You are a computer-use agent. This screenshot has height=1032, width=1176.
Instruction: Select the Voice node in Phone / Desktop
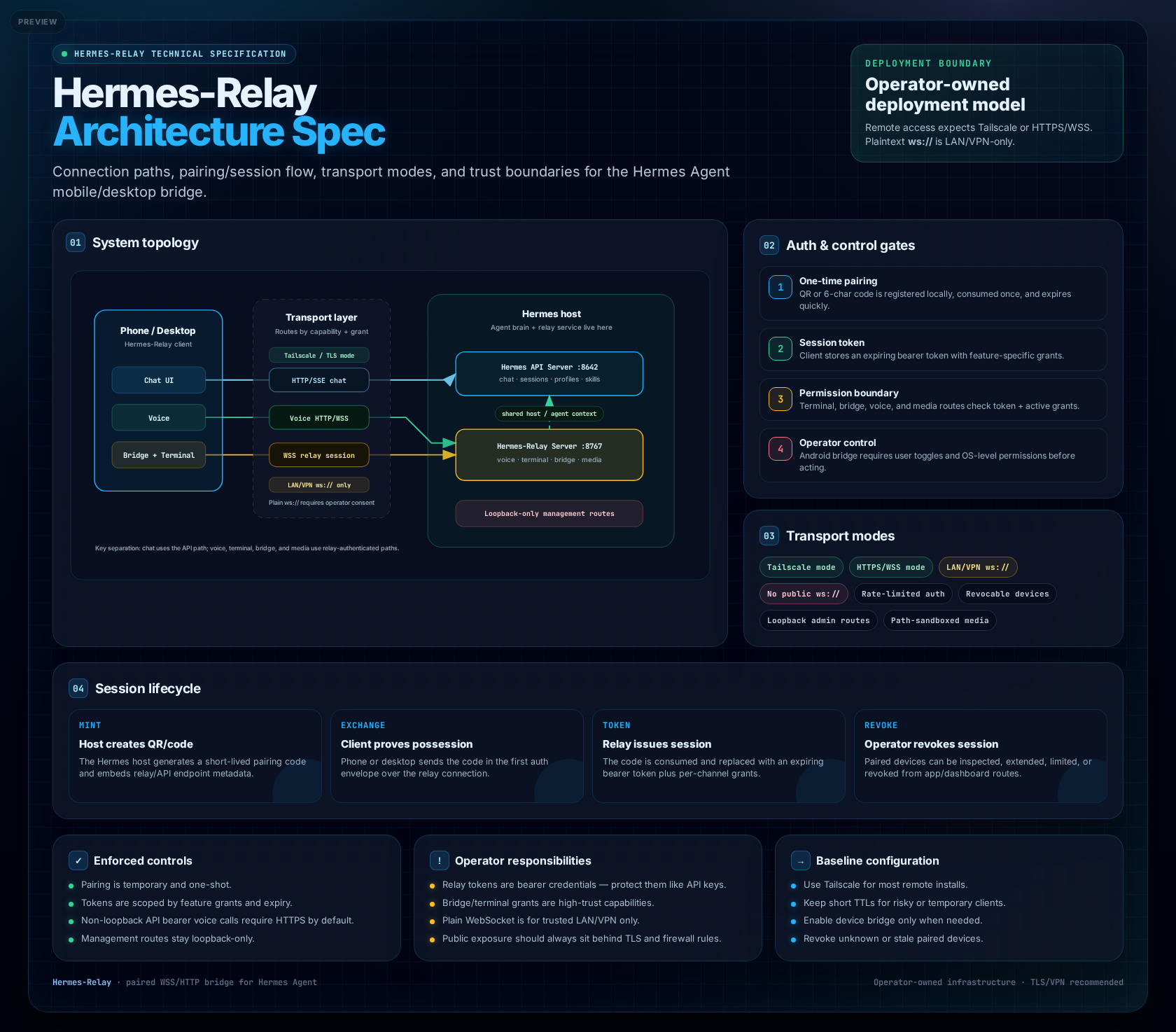(159, 418)
